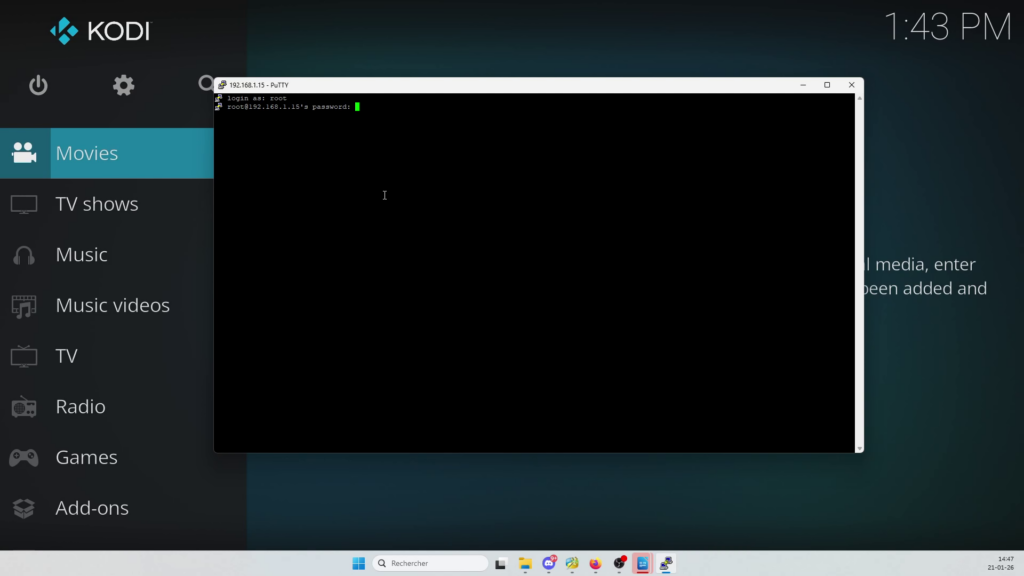
Task: Click the Rechercher taskbar search box
Action: coord(430,563)
